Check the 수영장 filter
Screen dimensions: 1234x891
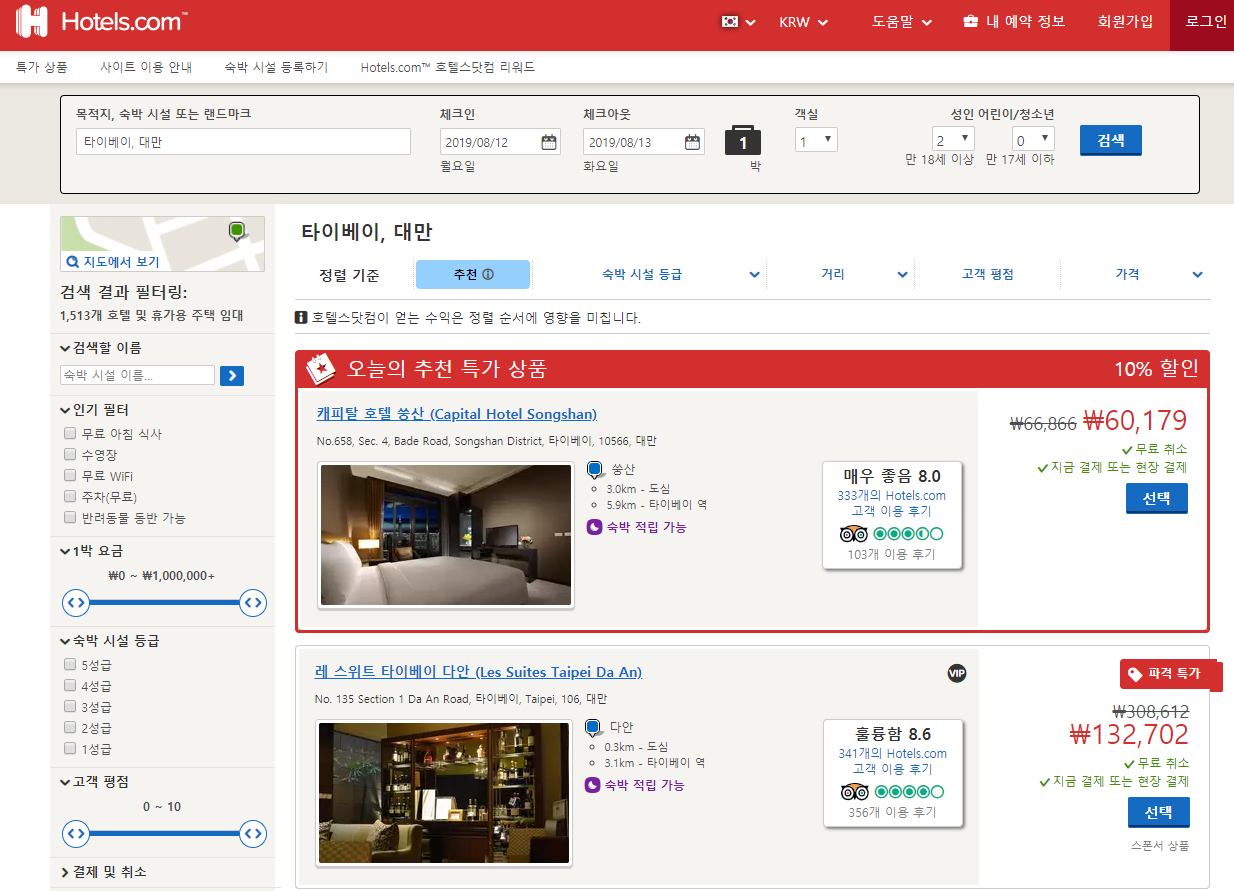[x=70, y=455]
